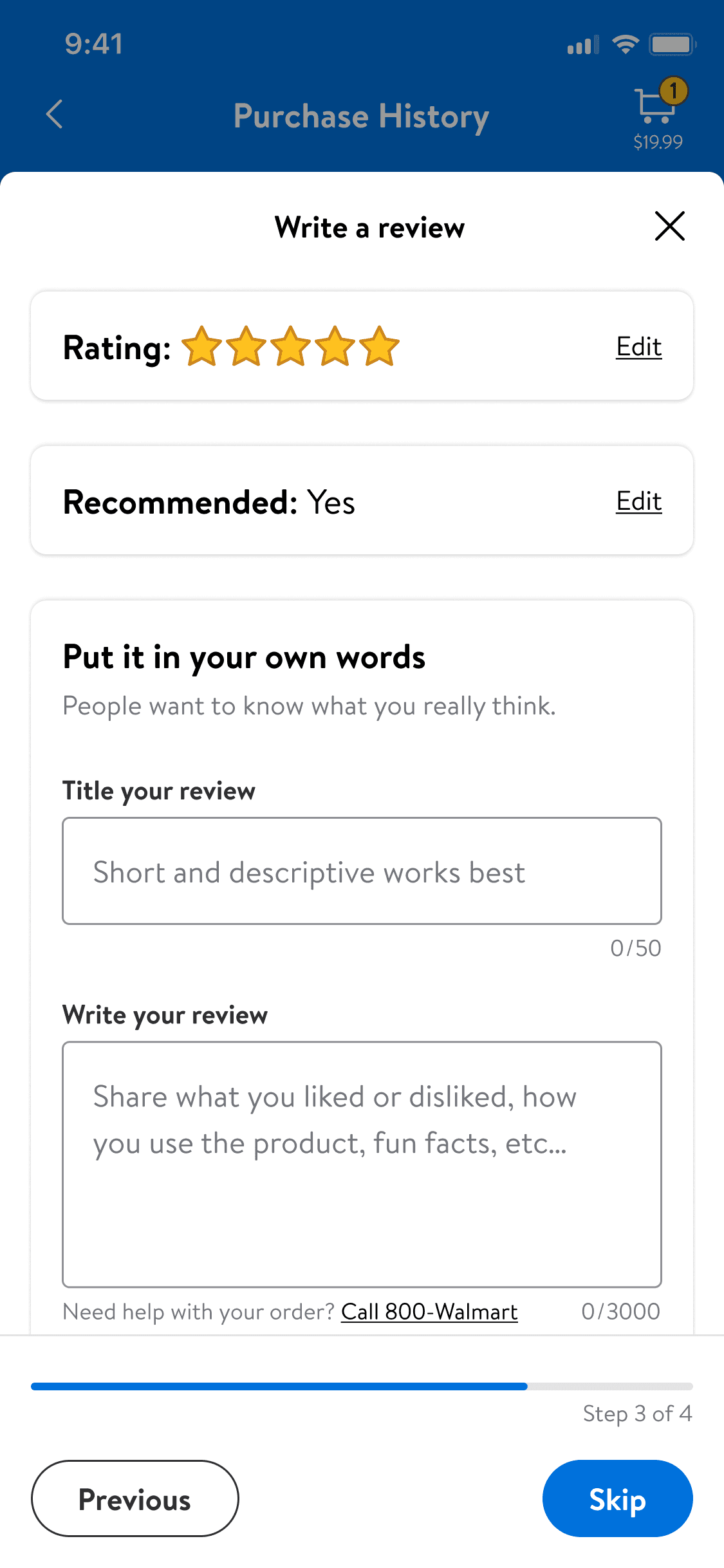This screenshot has width=724, height=1568.
Task: Tap the back arrow in header
Action: [55, 115]
